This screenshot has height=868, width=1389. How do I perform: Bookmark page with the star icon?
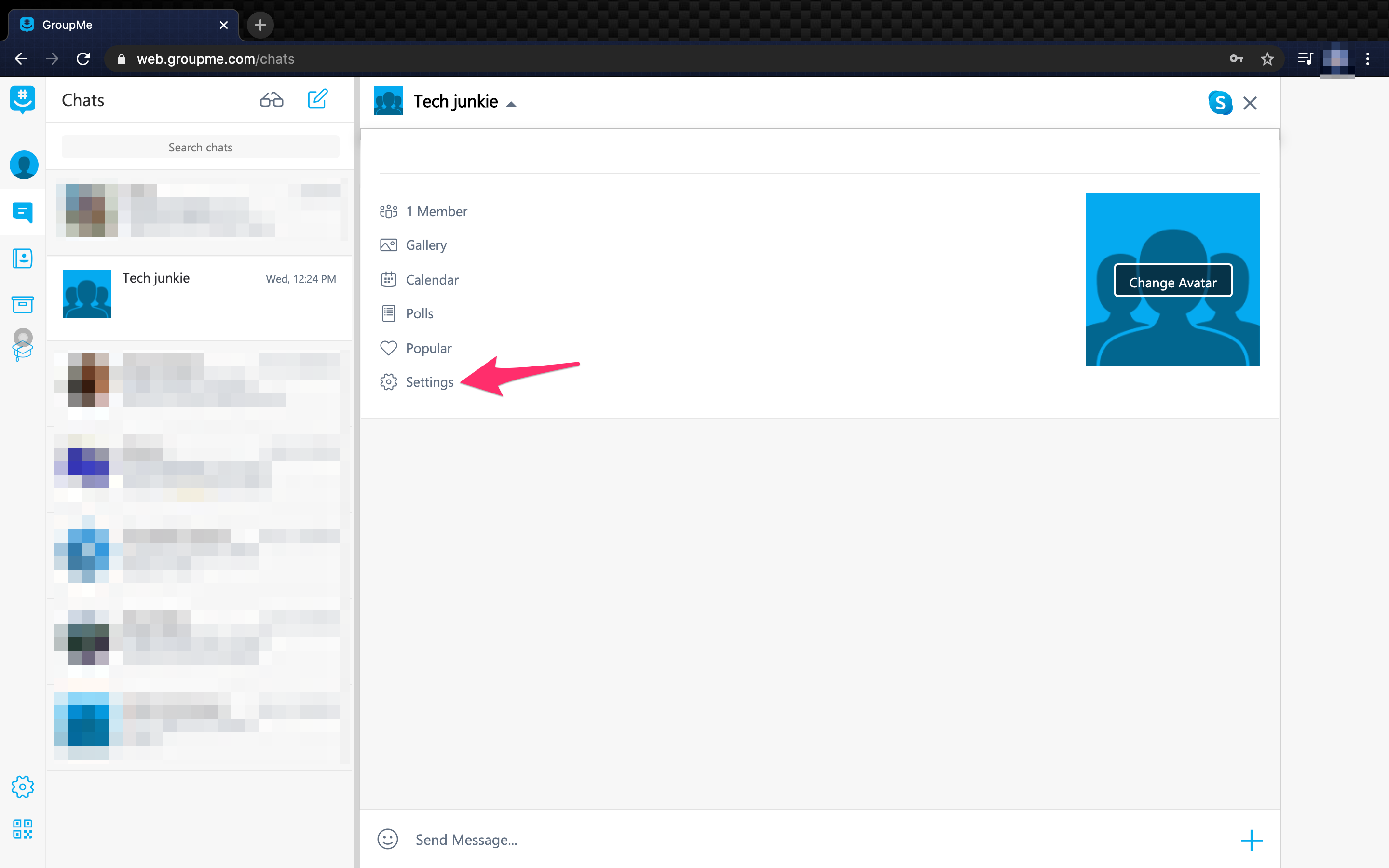click(x=1267, y=58)
